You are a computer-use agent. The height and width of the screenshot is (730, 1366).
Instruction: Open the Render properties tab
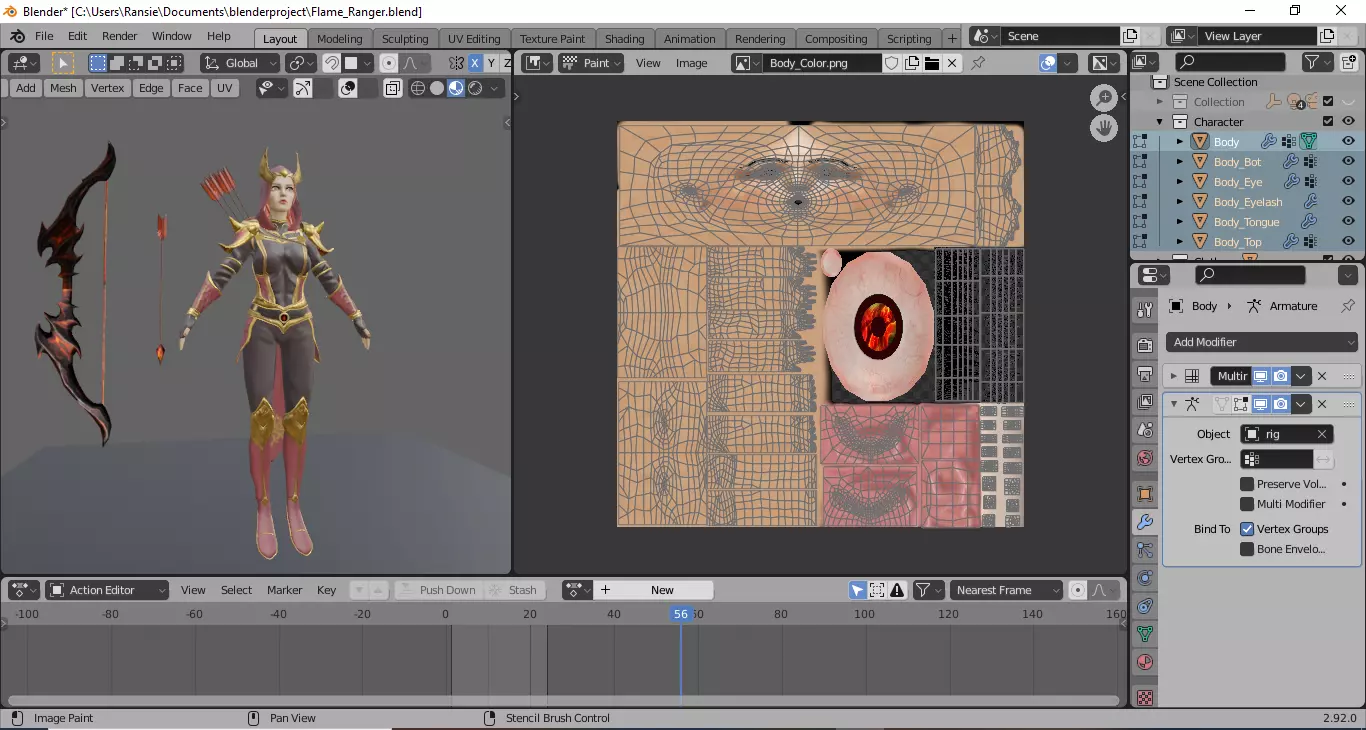1145,346
